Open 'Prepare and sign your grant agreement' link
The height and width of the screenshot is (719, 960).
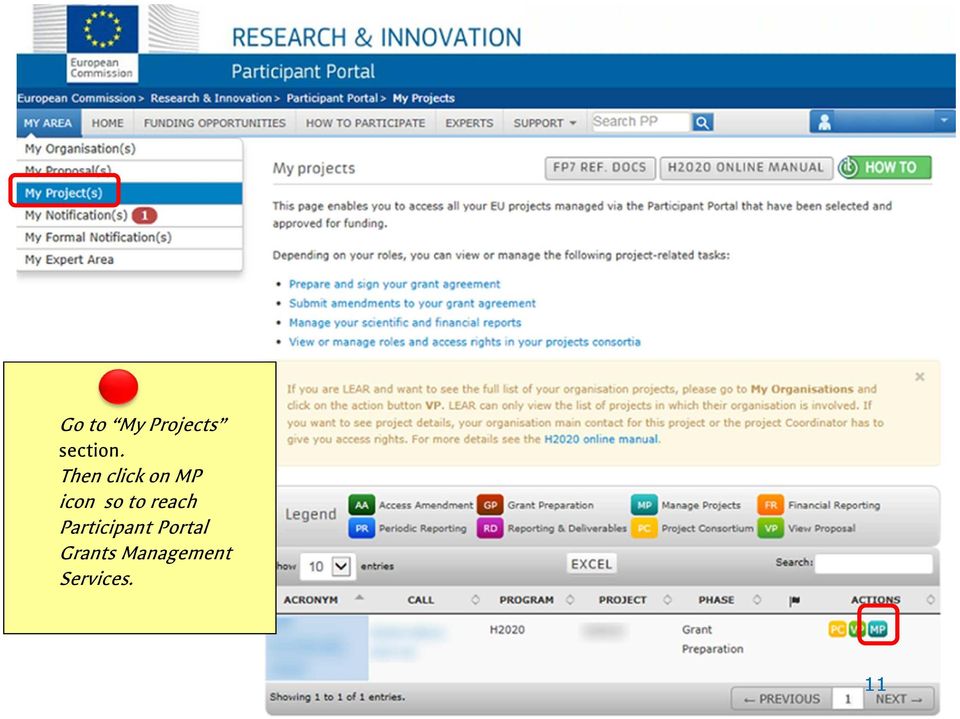click(394, 284)
